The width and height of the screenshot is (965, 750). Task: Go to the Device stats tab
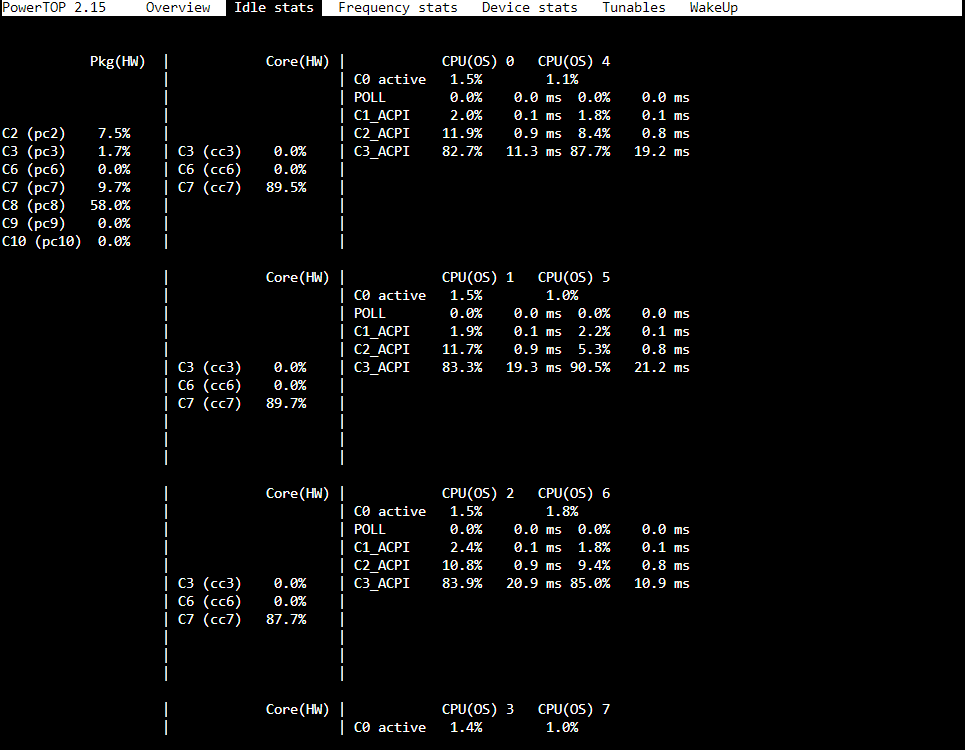[530, 7]
